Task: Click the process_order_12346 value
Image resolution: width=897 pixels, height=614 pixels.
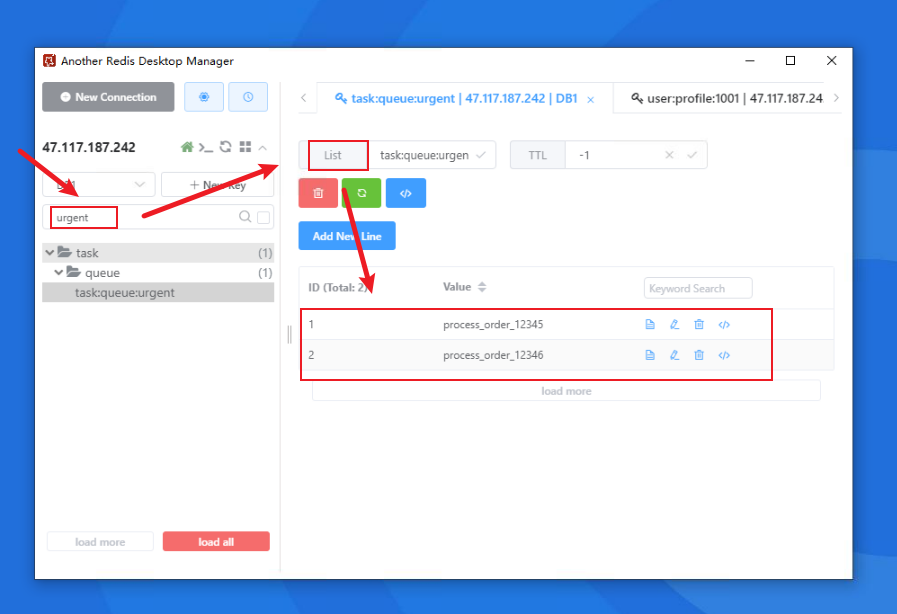Action: 493,355
